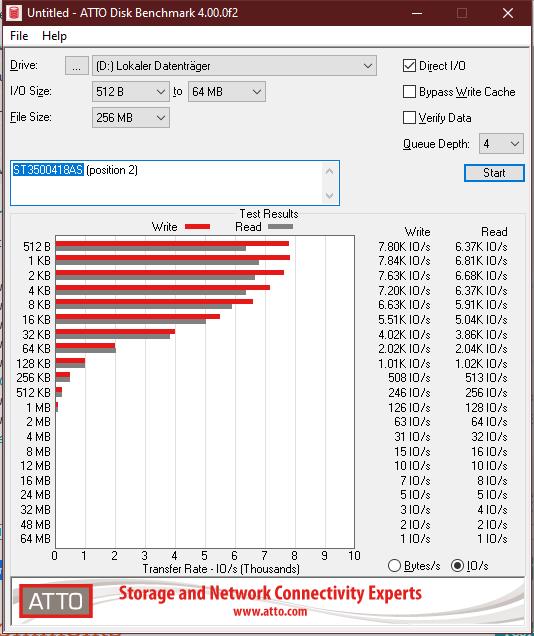Open the File menu
This screenshot has height=636, width=534.
pos(19,36)
